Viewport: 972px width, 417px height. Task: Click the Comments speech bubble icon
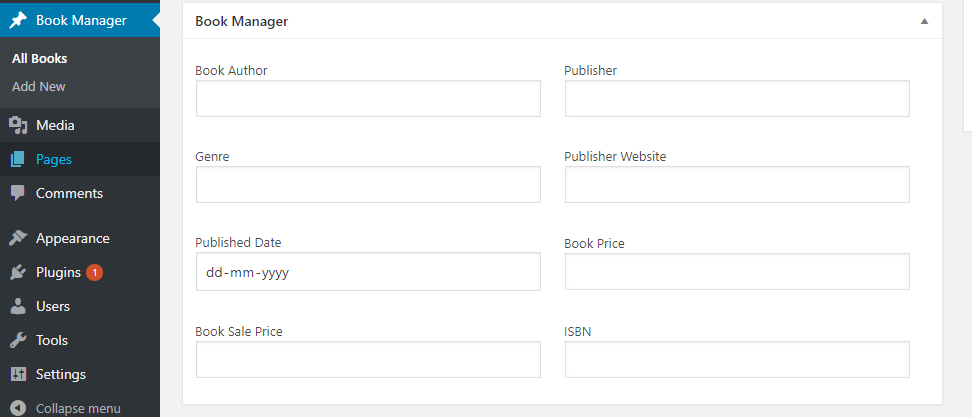coord(19,193)
